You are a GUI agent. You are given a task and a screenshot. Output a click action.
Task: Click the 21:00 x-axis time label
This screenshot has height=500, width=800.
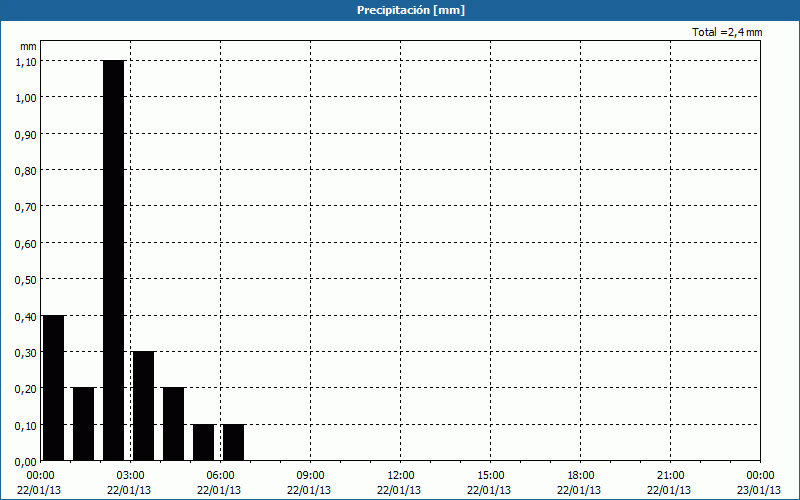(x=670, y=476)
